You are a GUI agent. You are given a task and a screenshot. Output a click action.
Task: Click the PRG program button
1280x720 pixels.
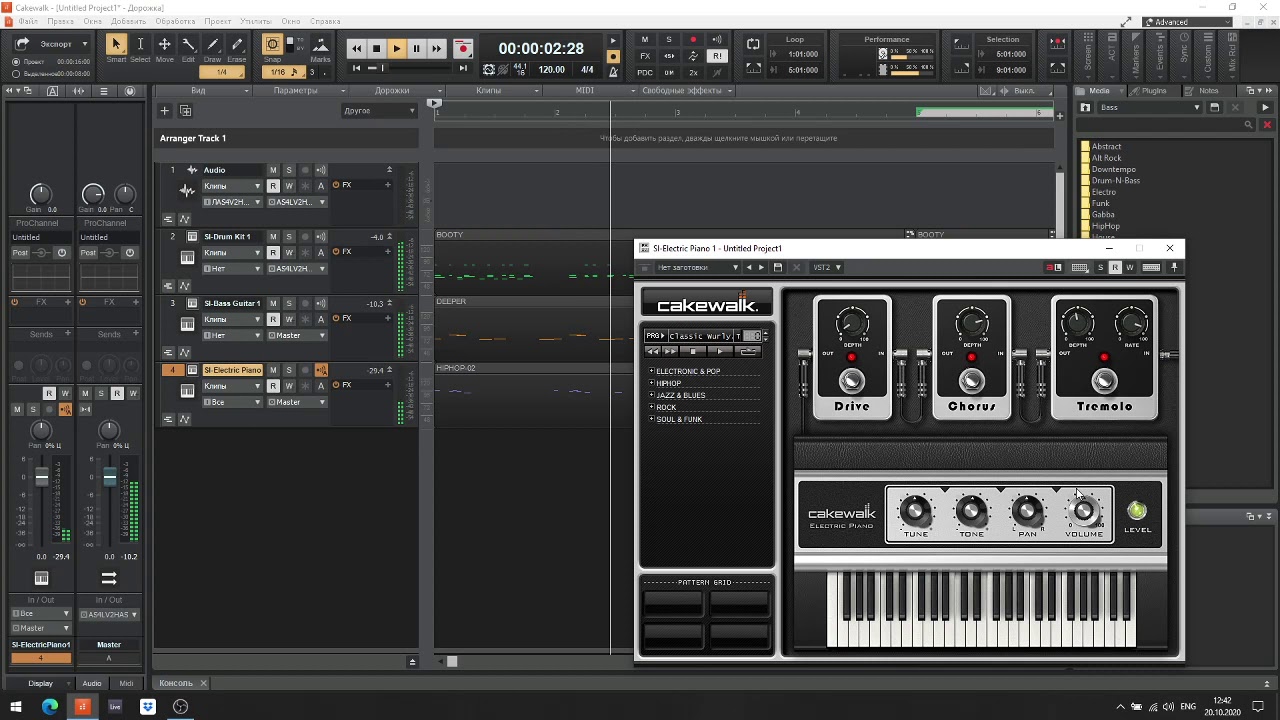tap(654, 336)
